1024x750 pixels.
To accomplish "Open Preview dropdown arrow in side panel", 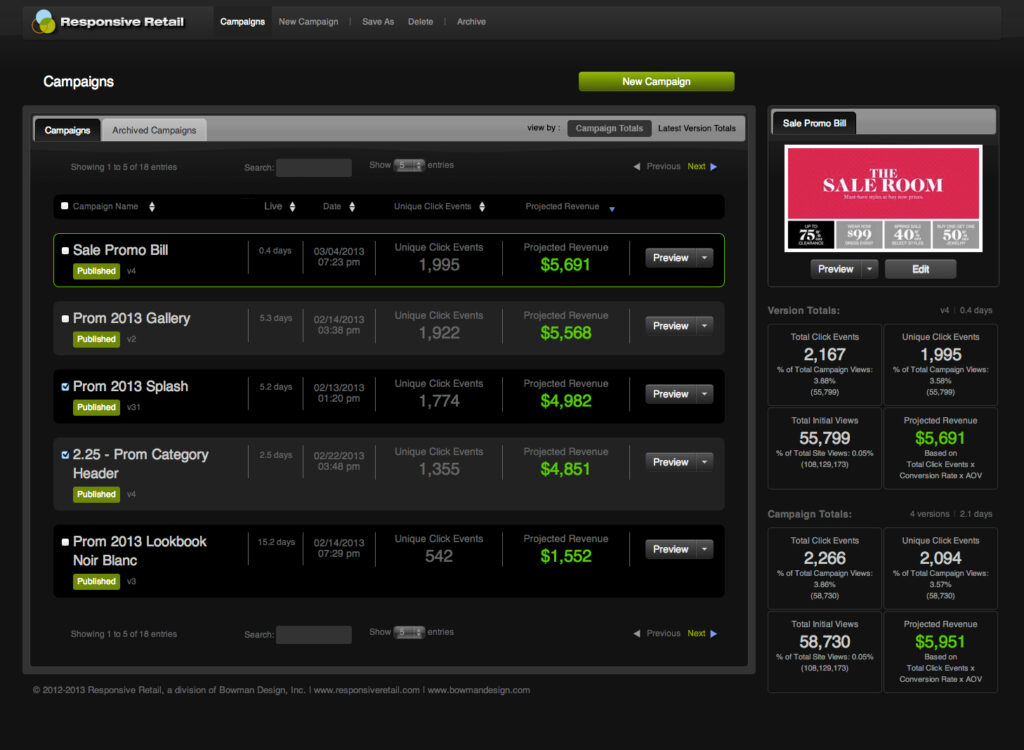I will click(x=870, y=269).
